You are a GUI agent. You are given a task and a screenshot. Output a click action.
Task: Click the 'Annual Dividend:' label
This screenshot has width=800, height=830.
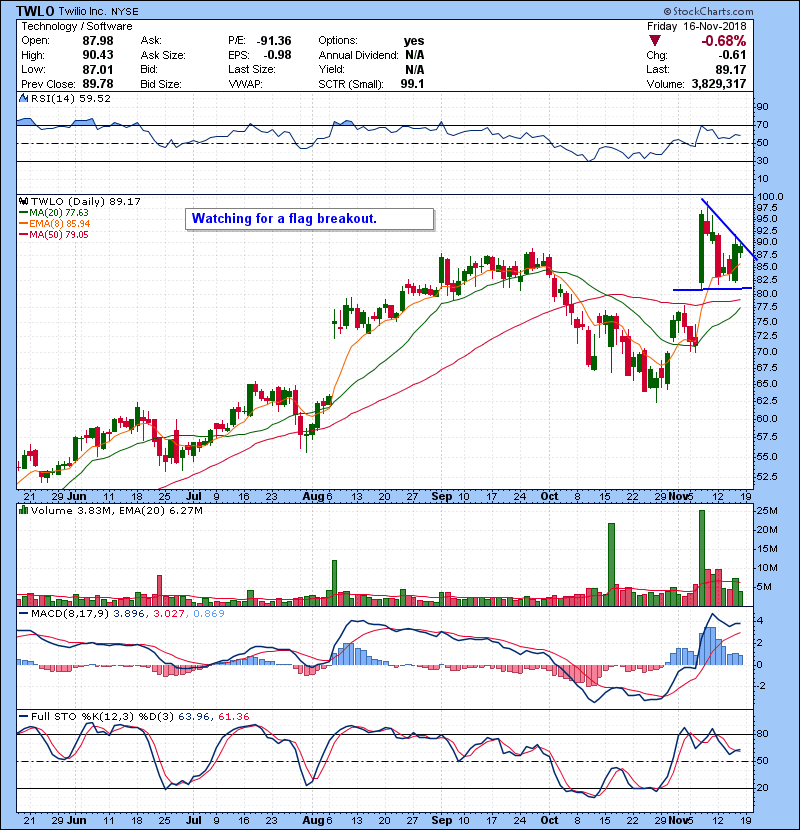click(x=358, y=55)
